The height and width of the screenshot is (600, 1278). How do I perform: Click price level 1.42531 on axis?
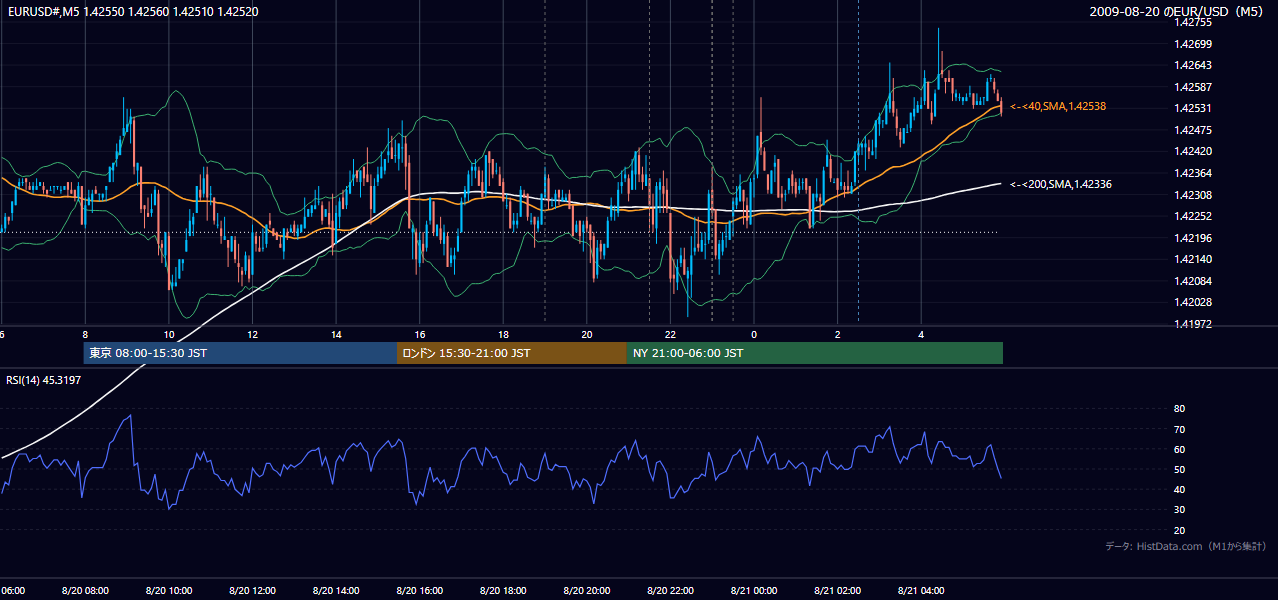[x=1192, y=108]
